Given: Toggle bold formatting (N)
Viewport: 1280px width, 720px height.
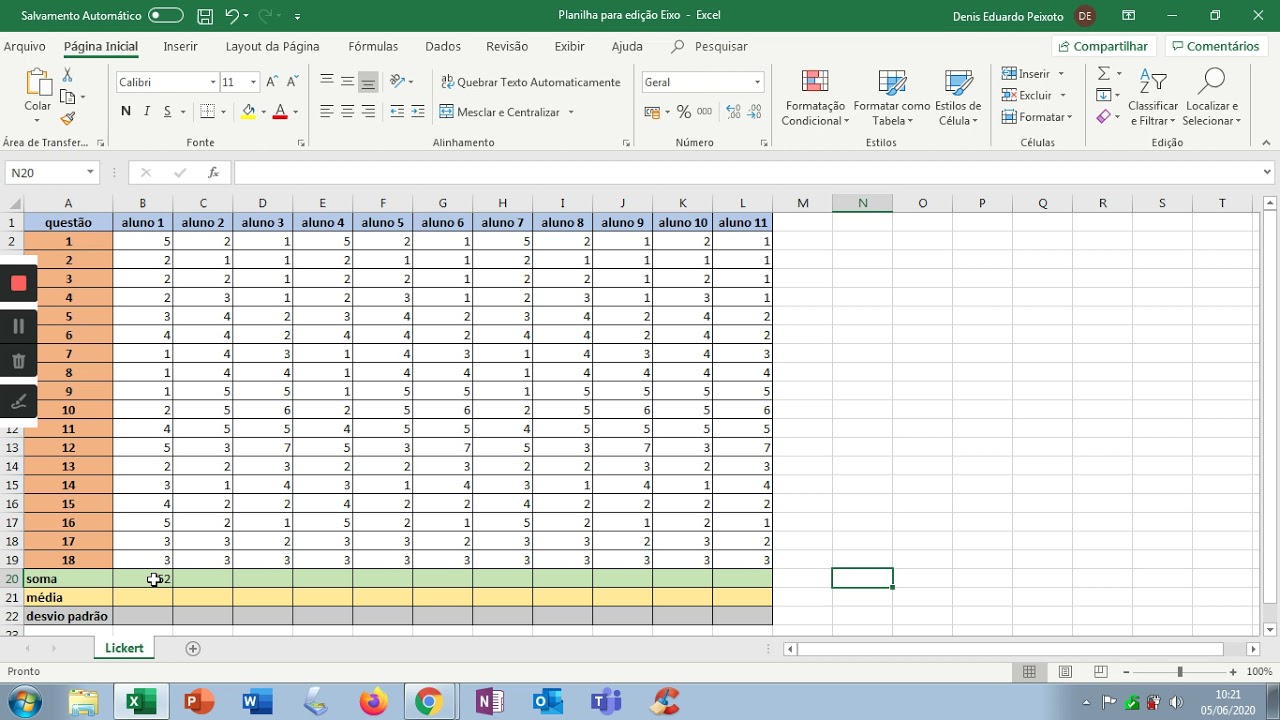Looking at the screenshot, I should pyautogui.click(x=125, y=112).
